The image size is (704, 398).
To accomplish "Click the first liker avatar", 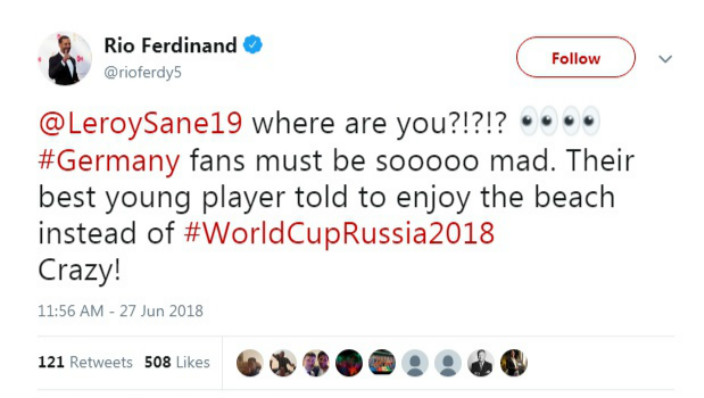I will pos(250,363).
